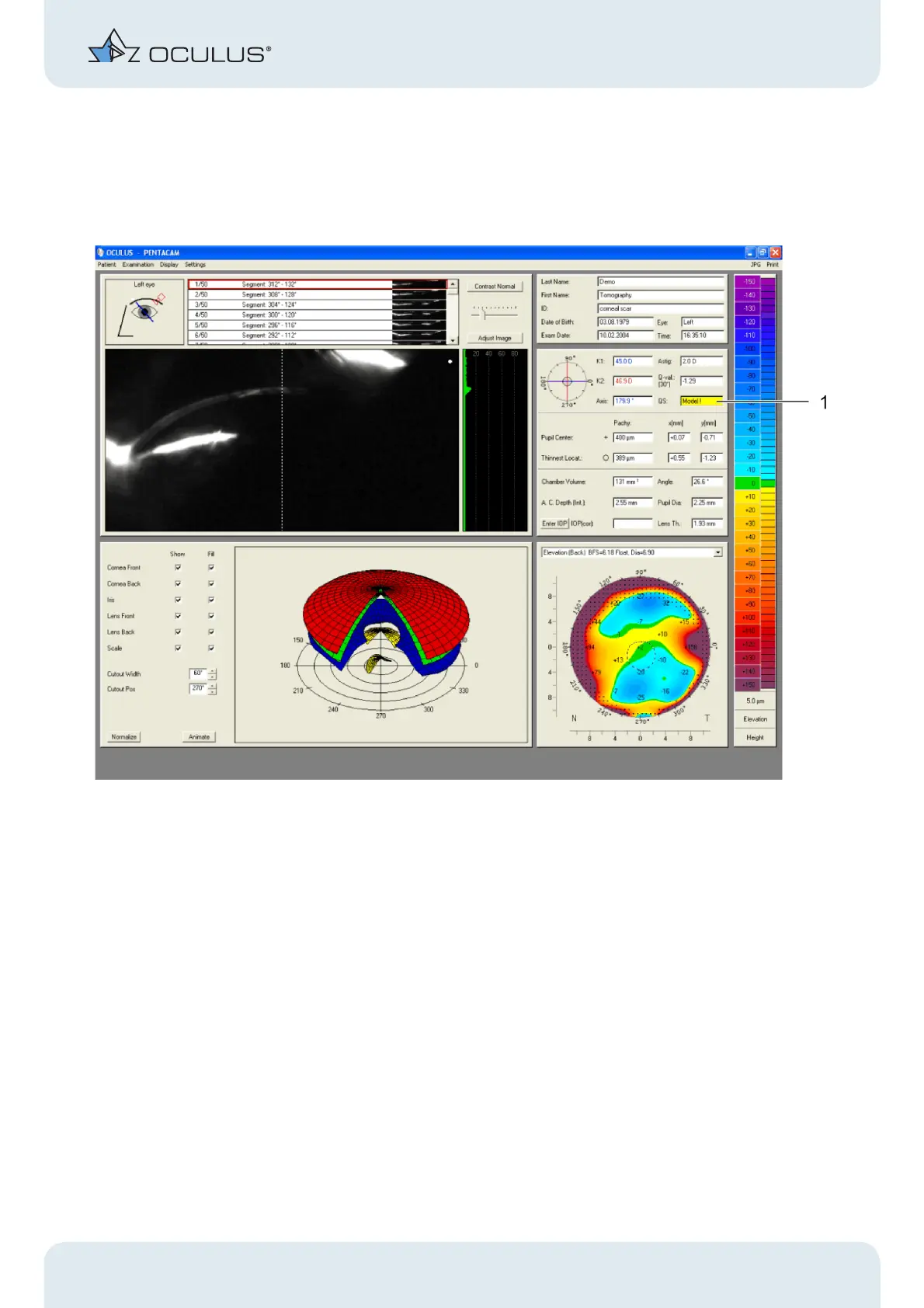Click the First Name field showing Tomography
Viewport: 924px width, 1308px height.
pyautogui.click(x=660, y=295)
